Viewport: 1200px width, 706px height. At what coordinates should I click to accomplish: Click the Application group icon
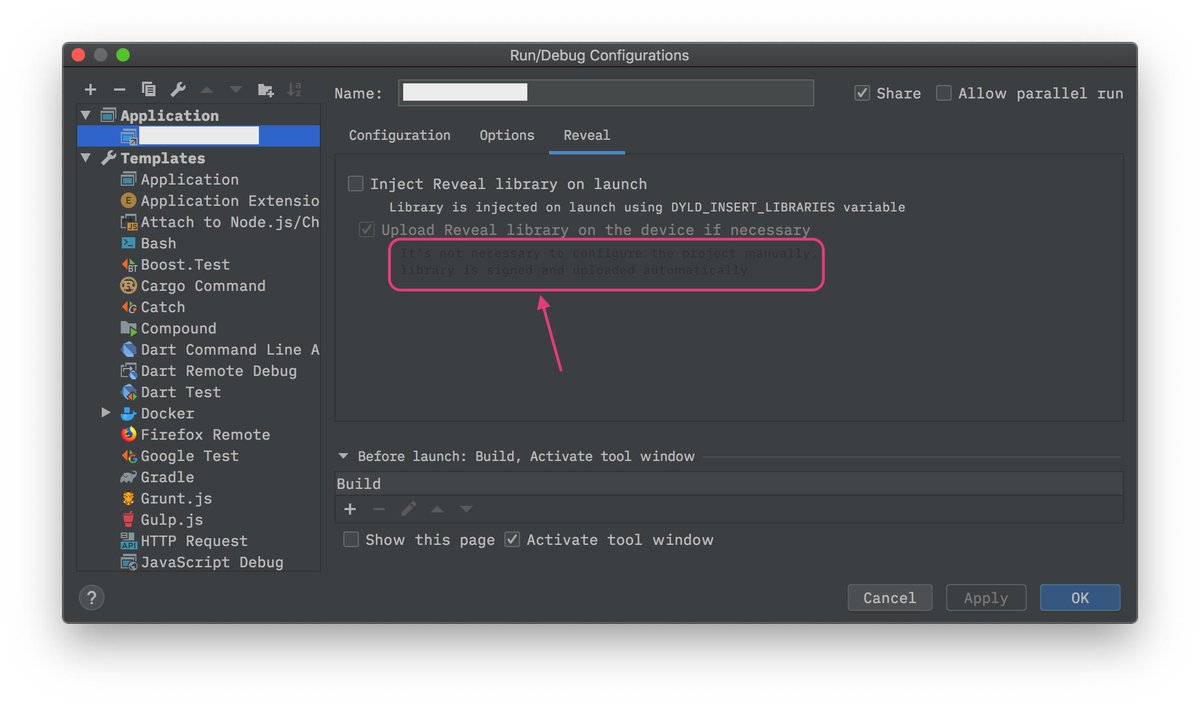(x=108, y=116)
